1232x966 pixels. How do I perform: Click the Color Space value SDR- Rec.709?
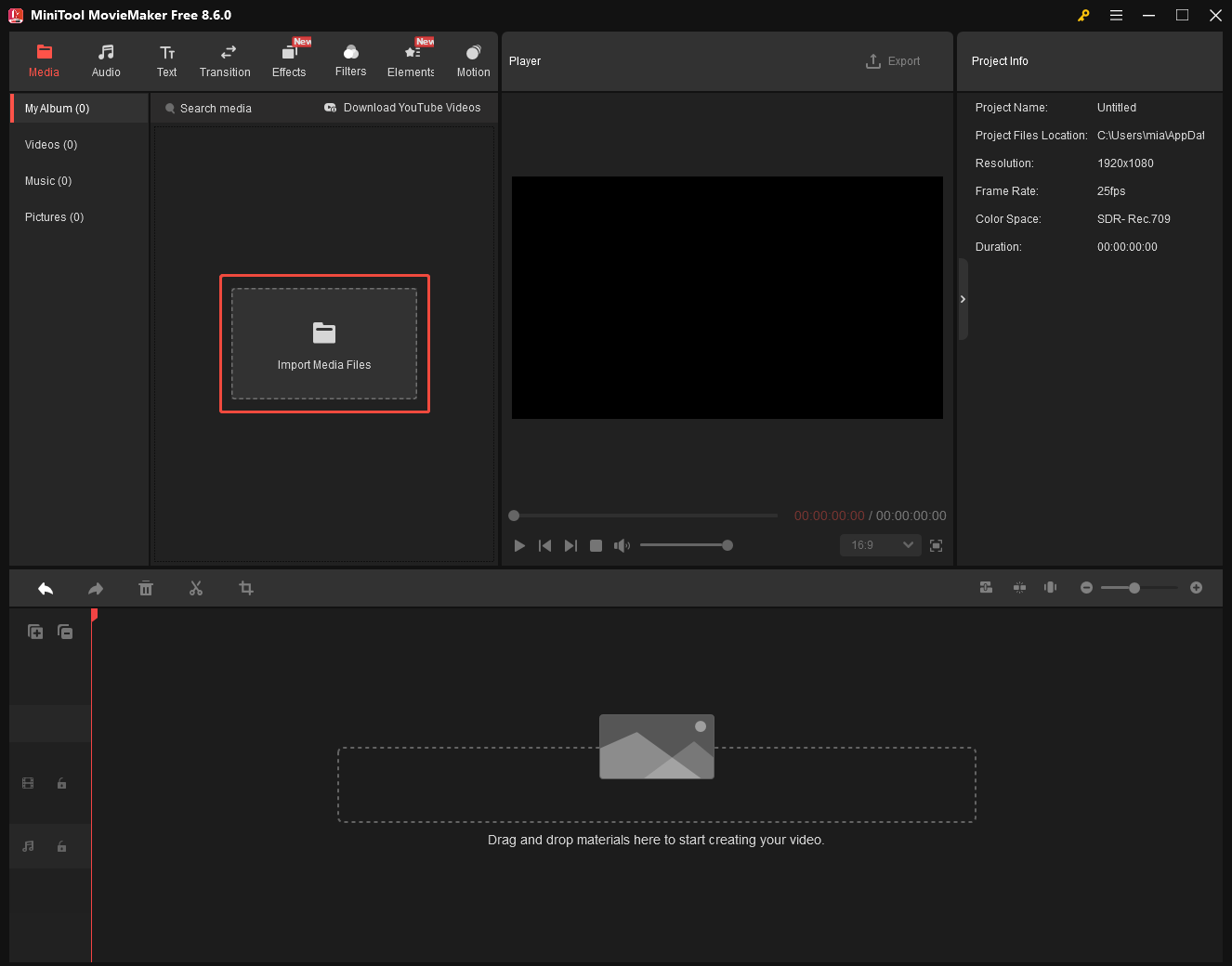point(1134,219)
